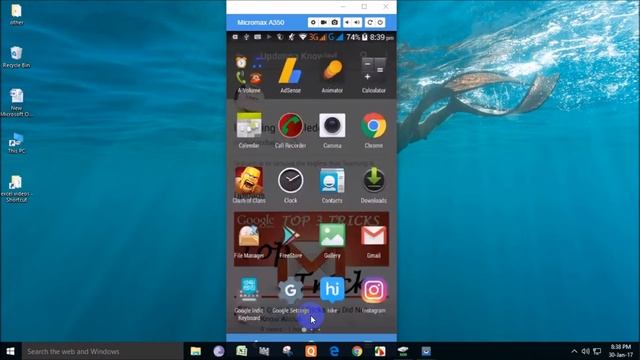Open the orange Q app on the taskbar
Viewport: 640px width, 360px height.
coord(311,351)
